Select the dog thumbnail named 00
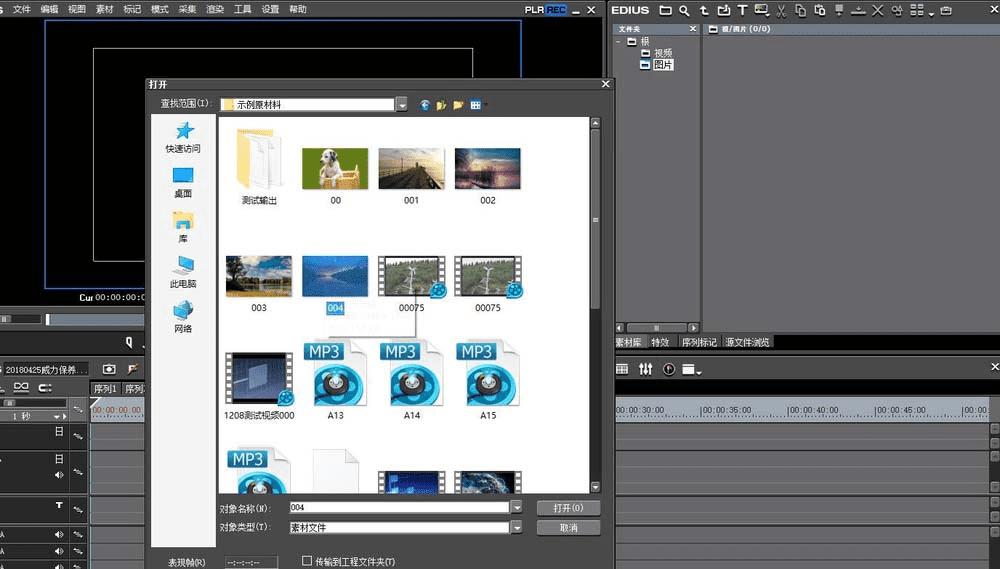Viewport: 1000px width, 569px height. tap(335, 169)
